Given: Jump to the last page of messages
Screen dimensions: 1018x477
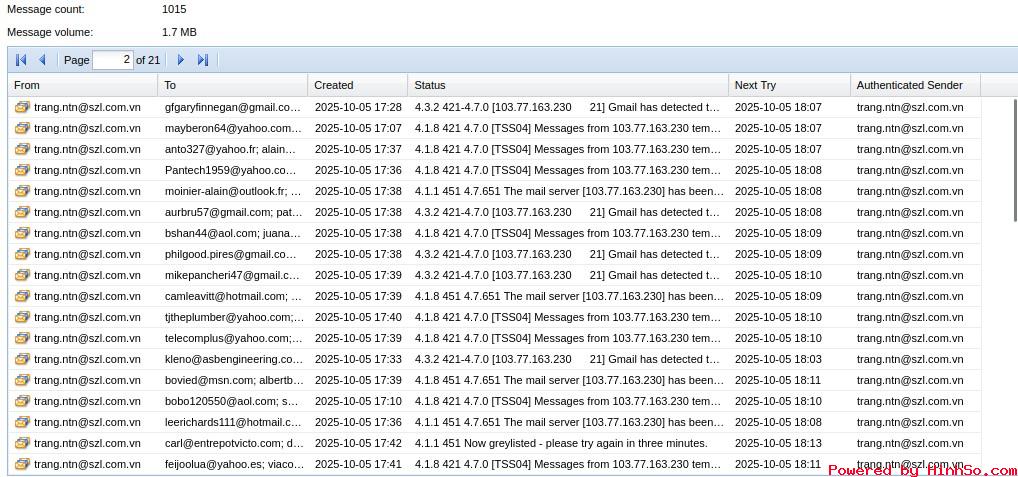Looking at the screenshot, I should (x=203, y=60).
